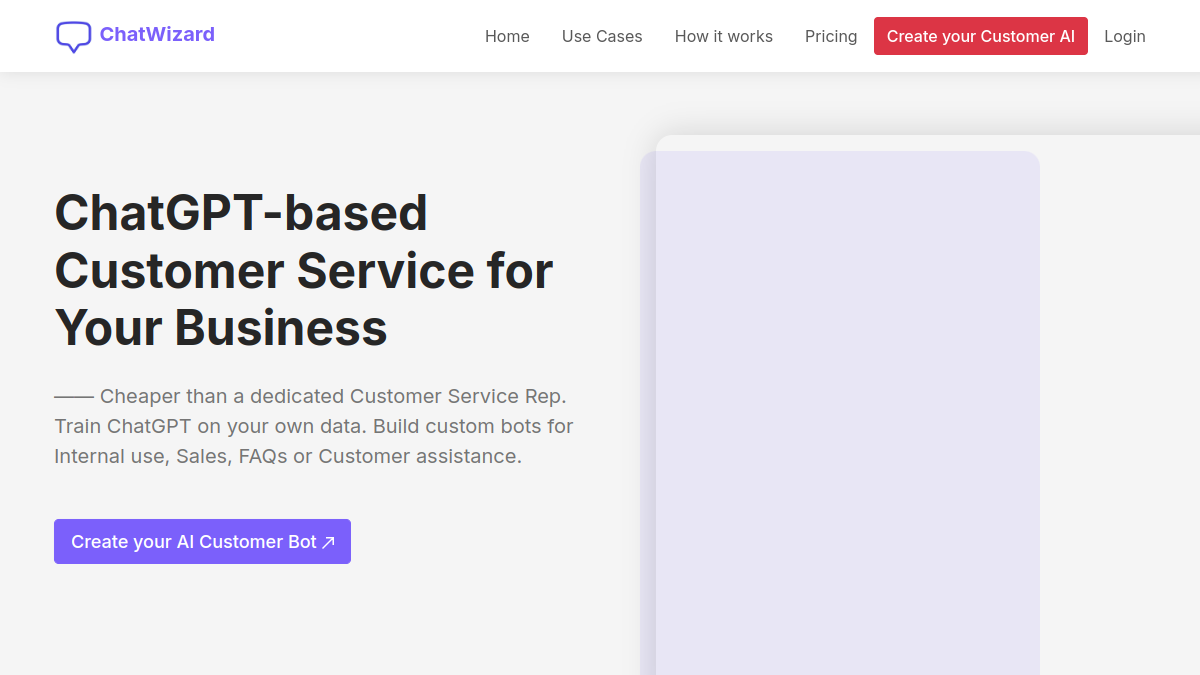Image resolution: width=1200 pixels, height=675 pixels.
Task: Click the 'Train ChatGPT on your own data' sentence
Action: (211, 426)
